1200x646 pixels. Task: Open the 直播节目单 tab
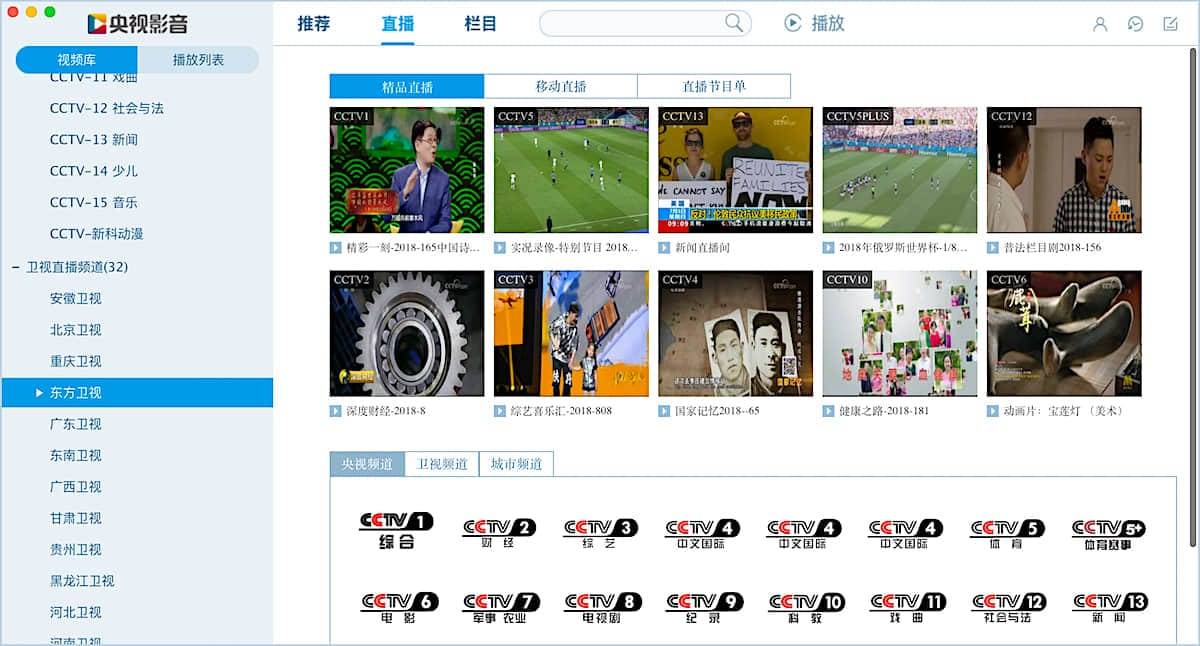tap(713, 86)
